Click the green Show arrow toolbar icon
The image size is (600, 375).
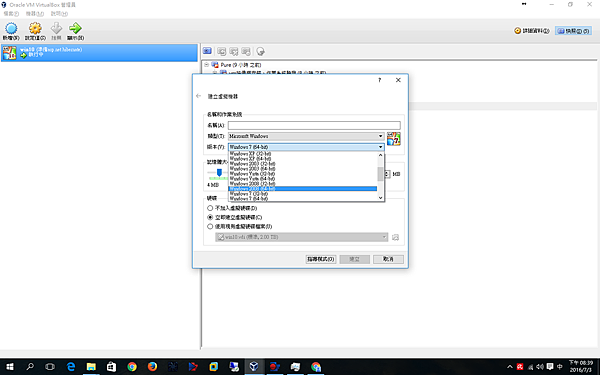coord(75,31)
